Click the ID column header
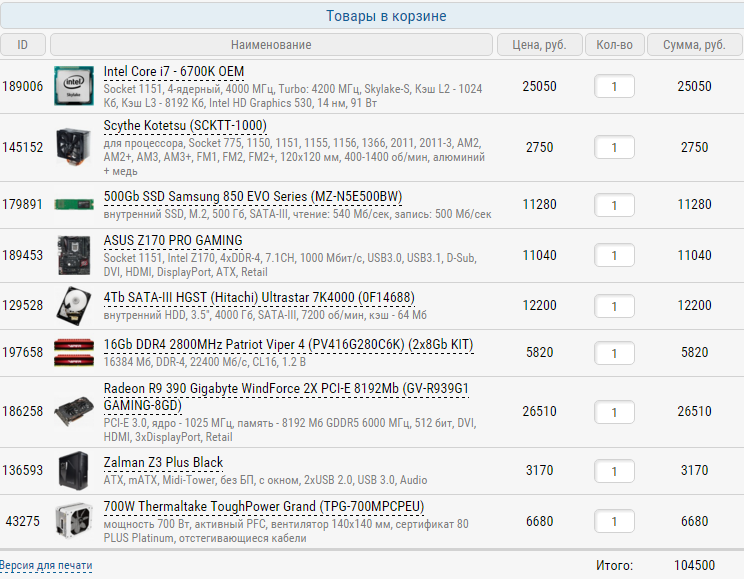Viewport: 744px width, 579px height. tap(23, 45)
